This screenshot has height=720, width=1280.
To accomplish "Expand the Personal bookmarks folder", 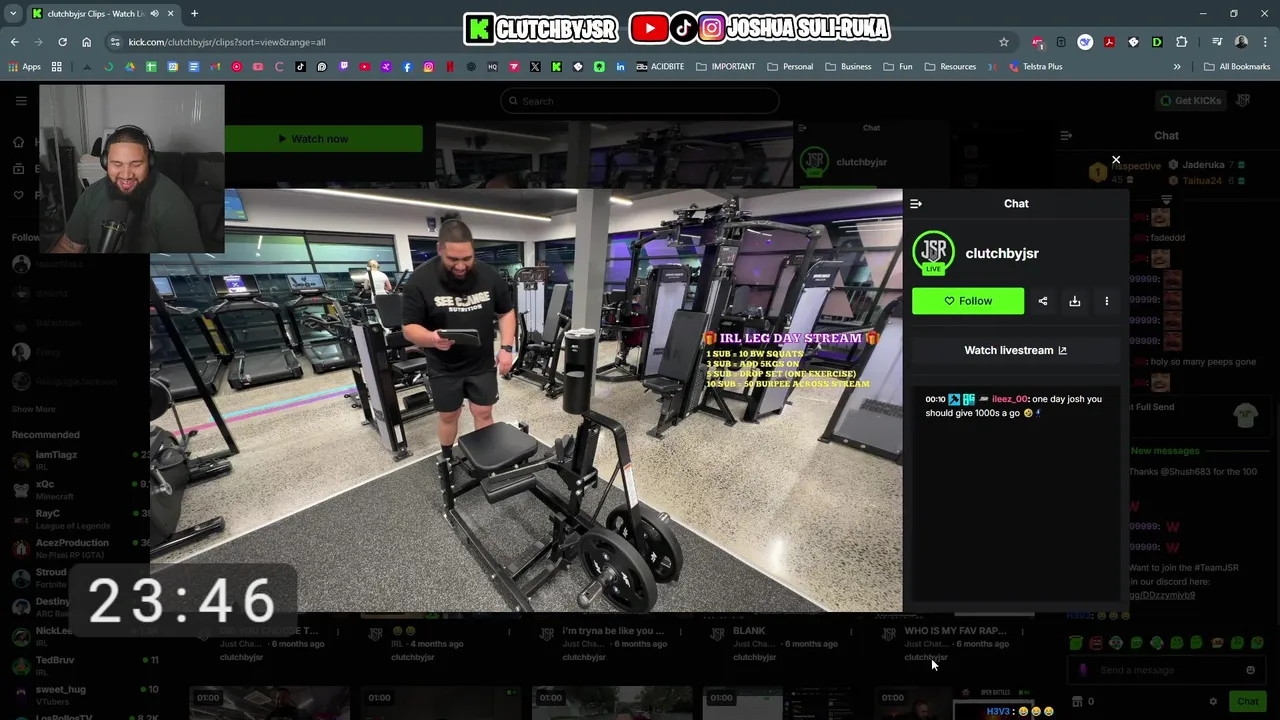I will tap(790, 67).
